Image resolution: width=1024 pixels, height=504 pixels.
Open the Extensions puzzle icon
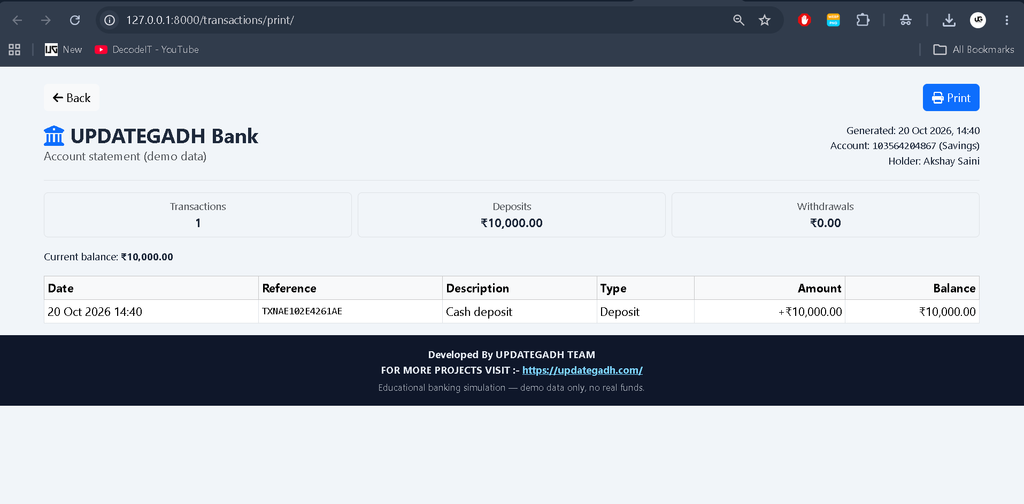(863, 20)
